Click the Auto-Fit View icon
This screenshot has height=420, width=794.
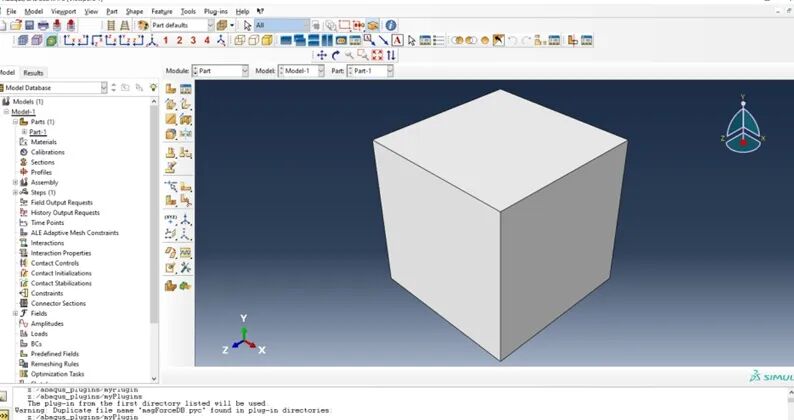point(377,55)
